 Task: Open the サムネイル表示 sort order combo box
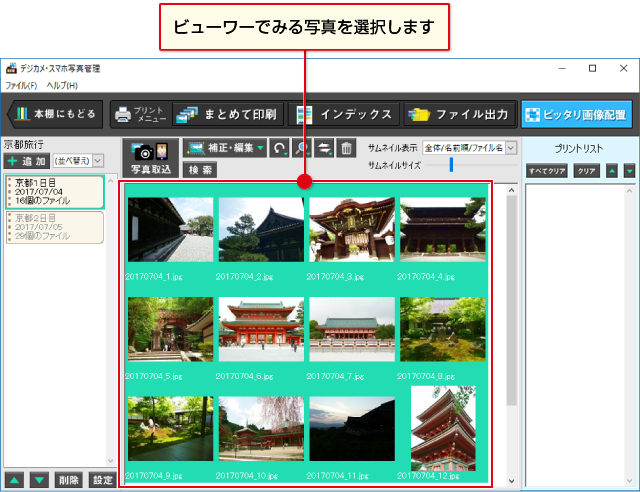pyautogui.click(x=469, y=148)
